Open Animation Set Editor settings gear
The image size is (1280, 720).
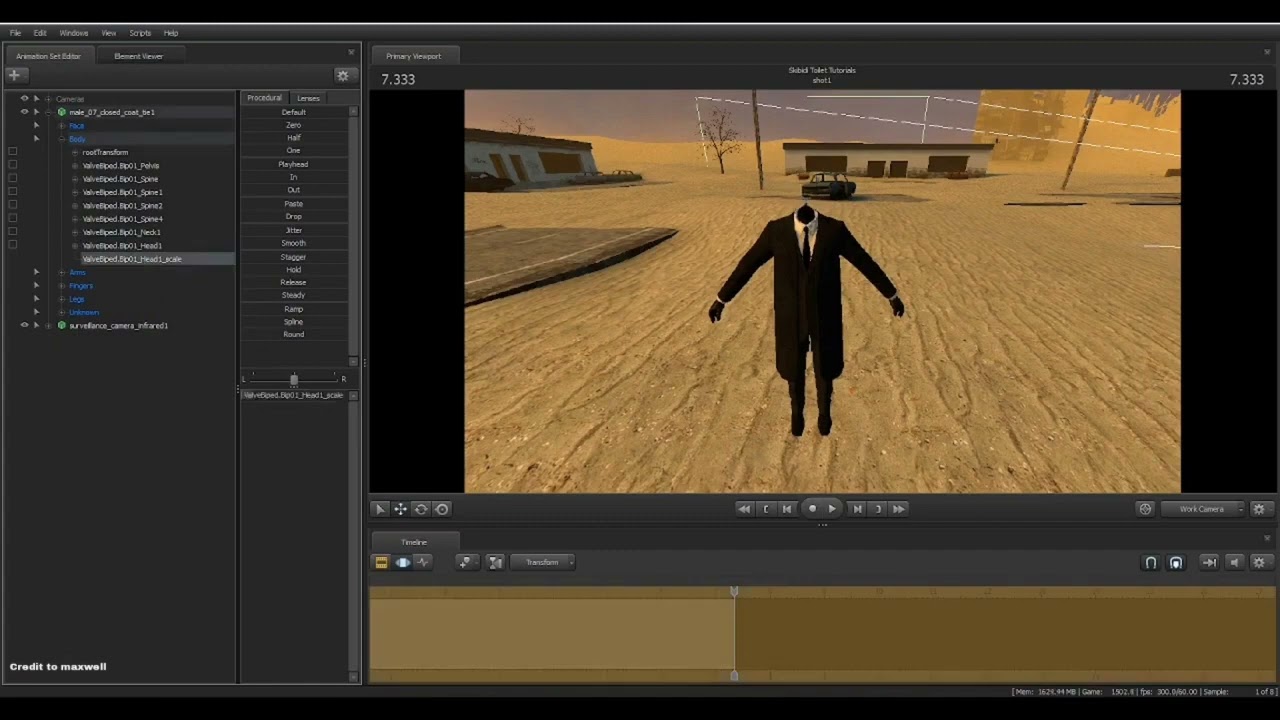[343, 75]
